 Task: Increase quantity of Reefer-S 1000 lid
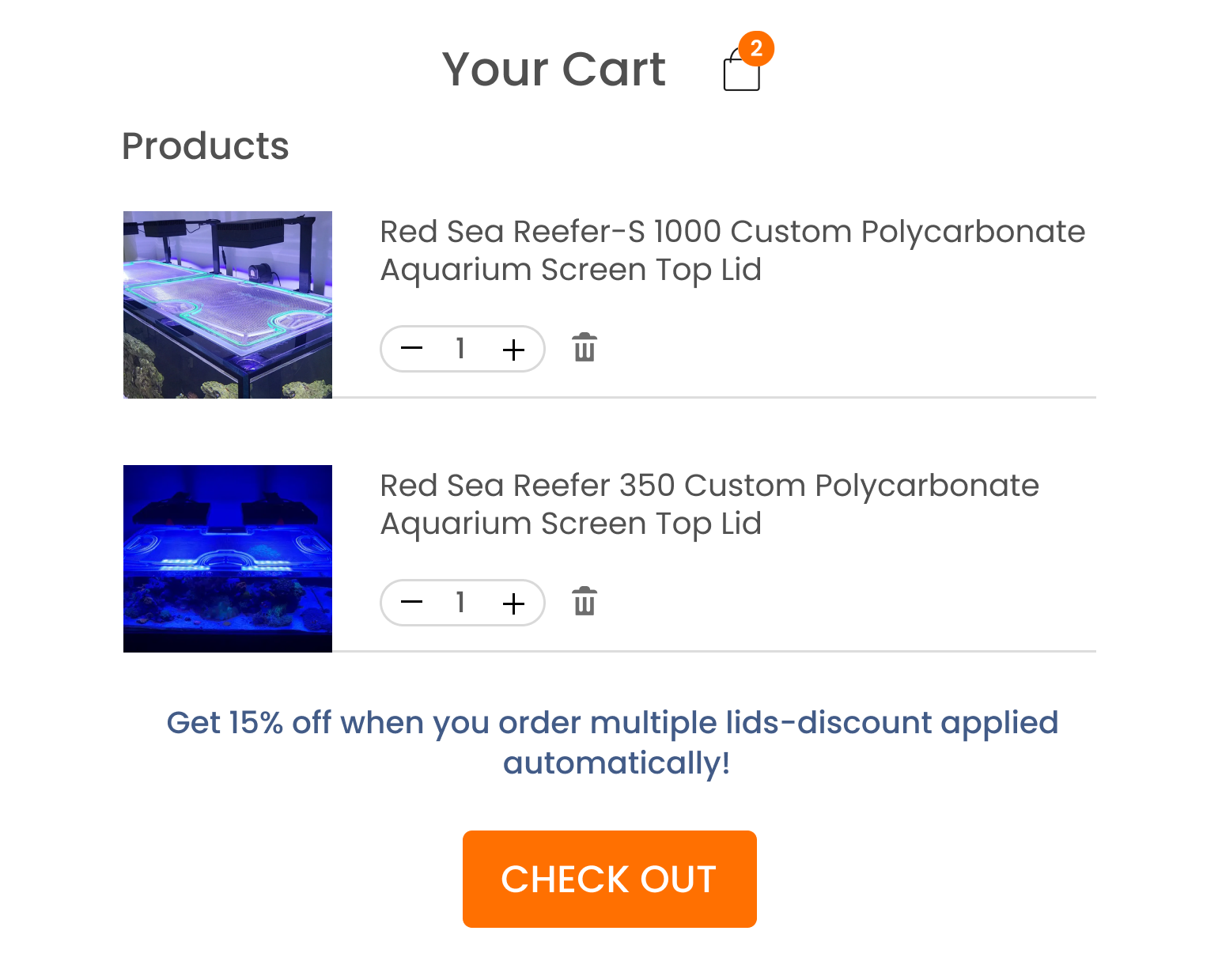[x=513, y=349]
